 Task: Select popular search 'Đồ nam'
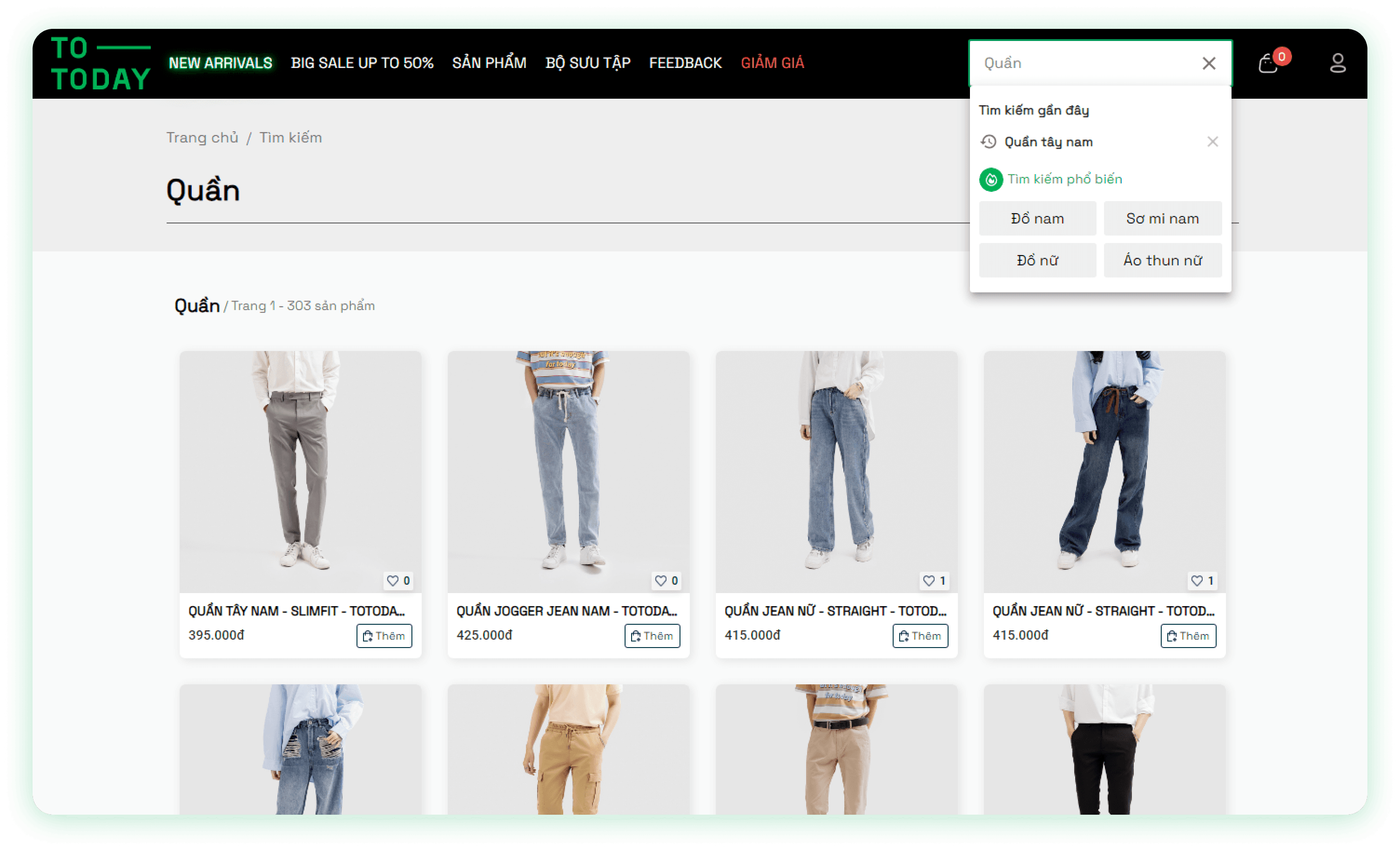1037,218
